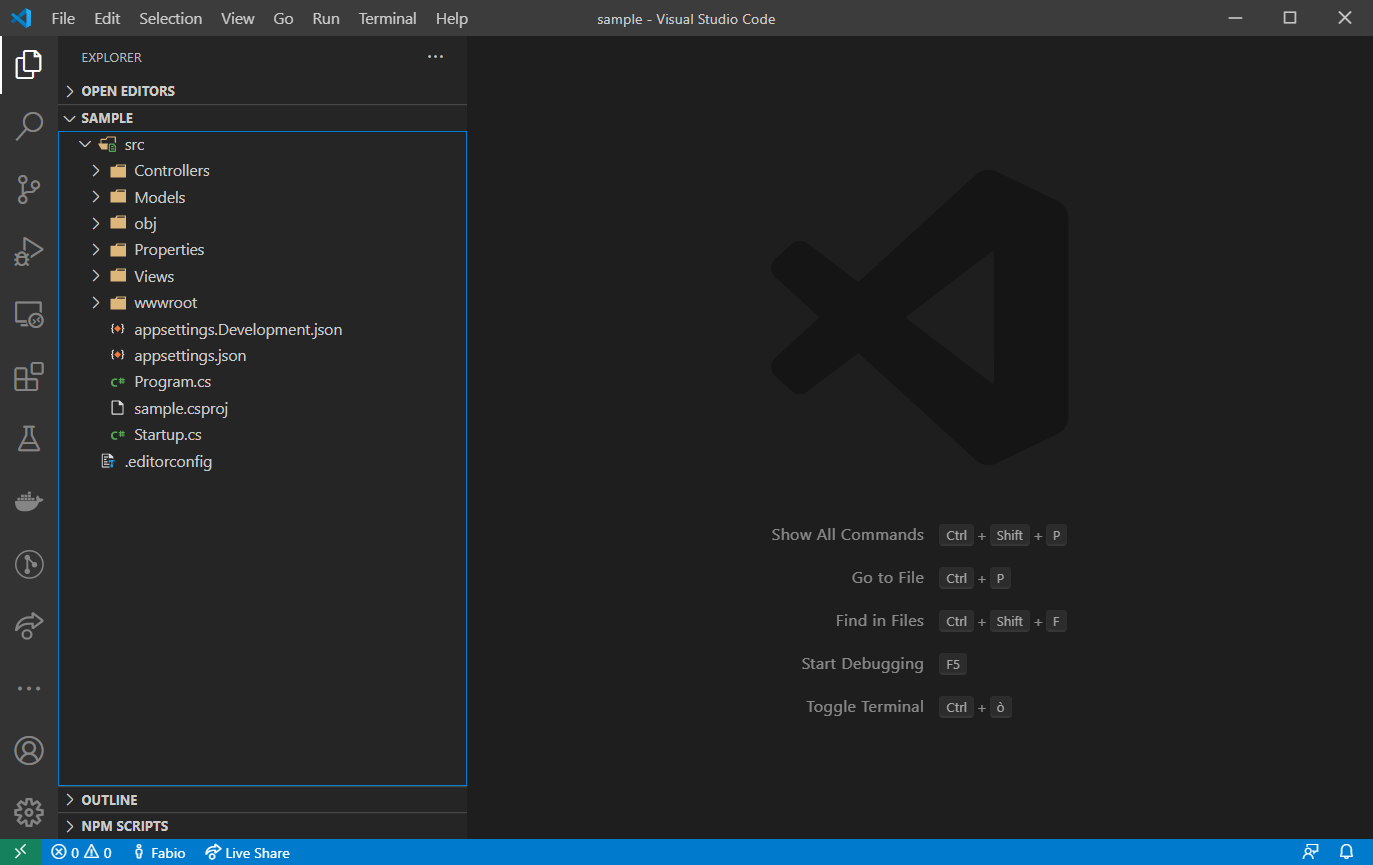Screen dimensions: 1373x865
Task: Click the errors and warnings status indicator
Action: pos(81,853)
